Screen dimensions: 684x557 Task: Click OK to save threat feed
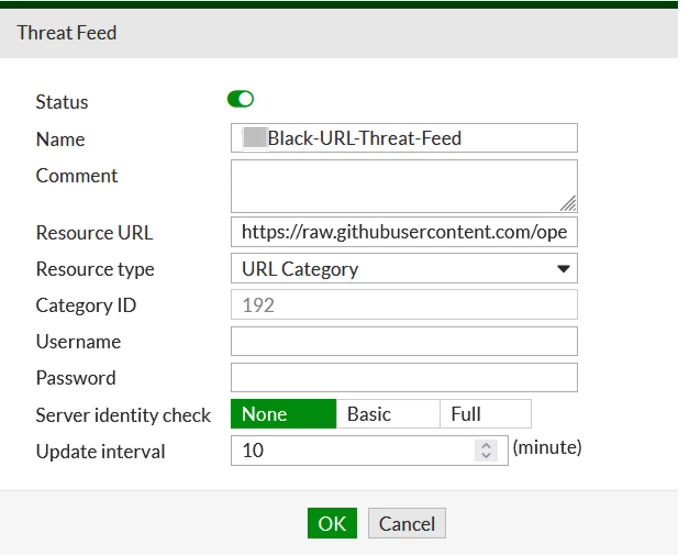pyautogui.click(x=332, y=523)
